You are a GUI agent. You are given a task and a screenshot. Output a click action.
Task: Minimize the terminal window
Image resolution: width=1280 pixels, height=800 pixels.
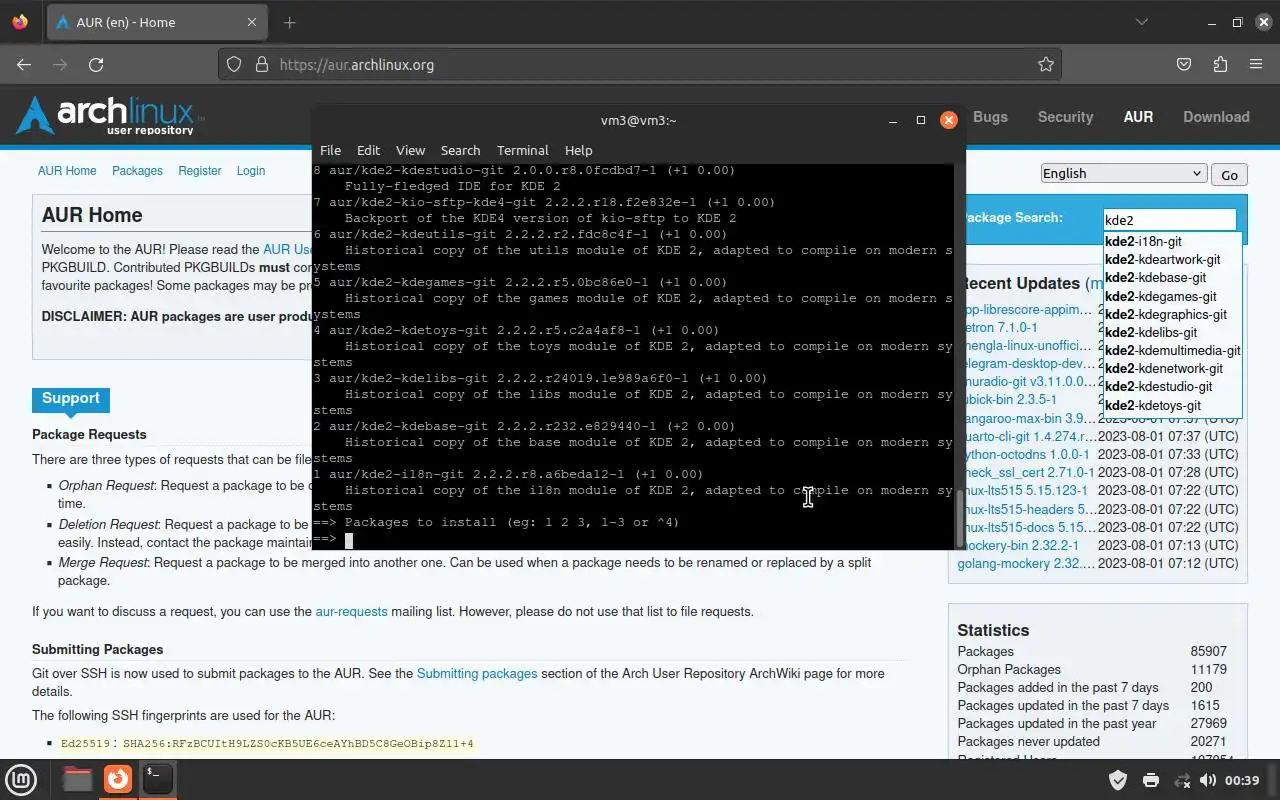tap(893, 120)
